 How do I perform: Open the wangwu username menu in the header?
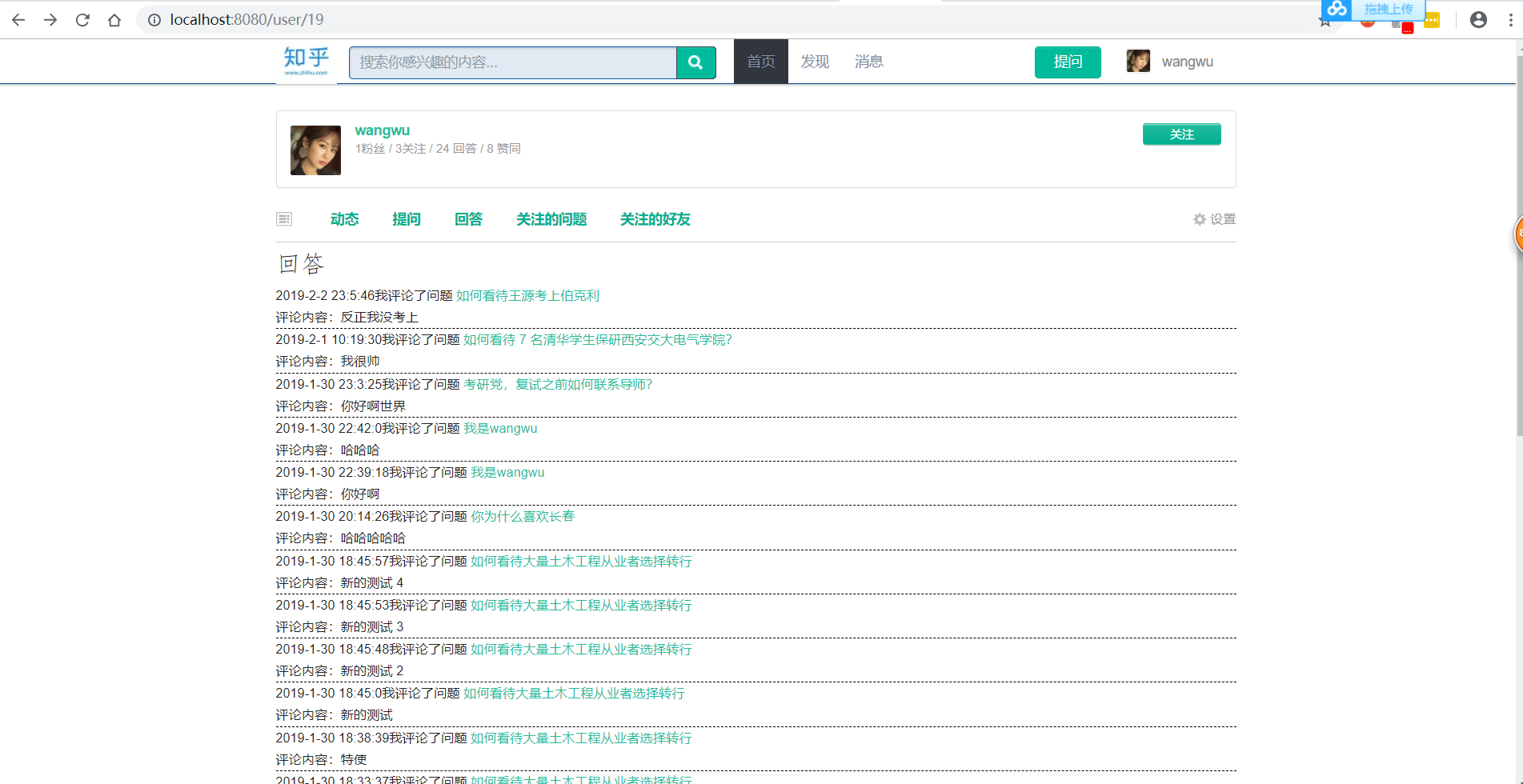point(1188,62)
